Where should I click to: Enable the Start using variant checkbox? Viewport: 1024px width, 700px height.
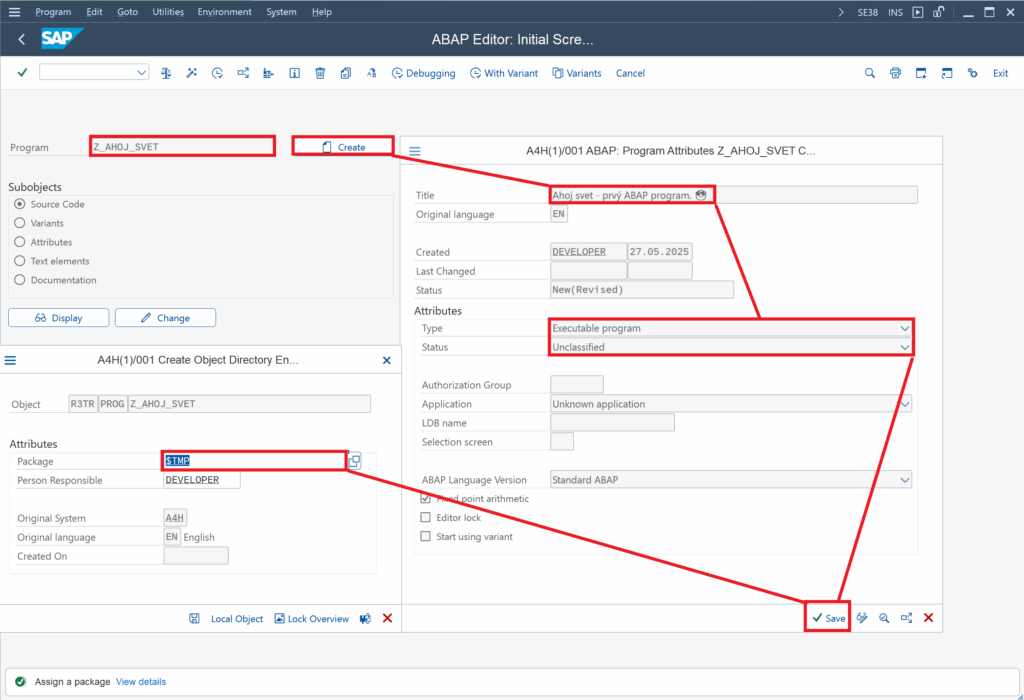(x=426, y=536)
